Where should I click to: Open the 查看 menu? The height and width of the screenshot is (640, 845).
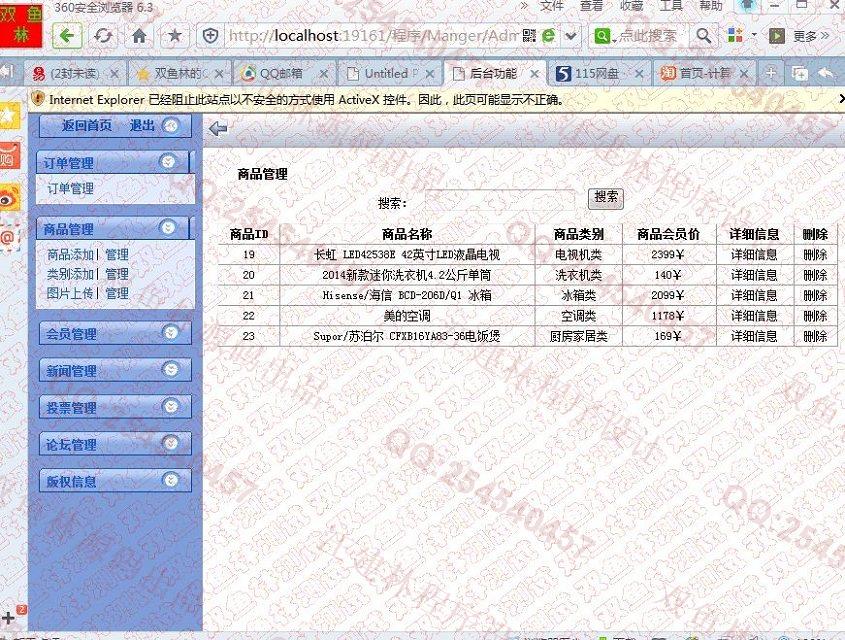click(x=592, y=6)
